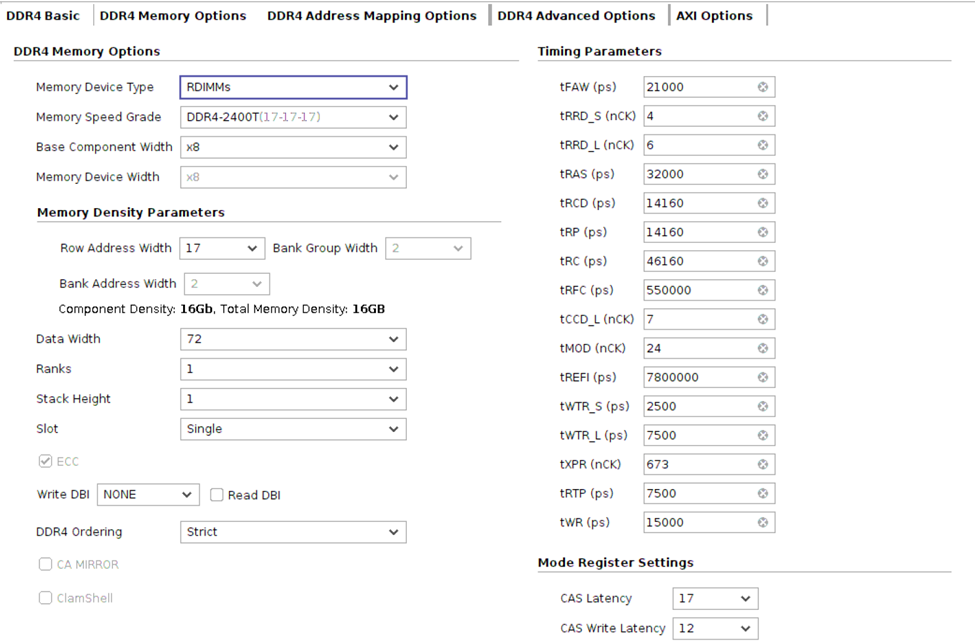Screen dimensions: 975x644
Task: Go to DDR4 Advanced Options tab
Action: coord(576,16)
